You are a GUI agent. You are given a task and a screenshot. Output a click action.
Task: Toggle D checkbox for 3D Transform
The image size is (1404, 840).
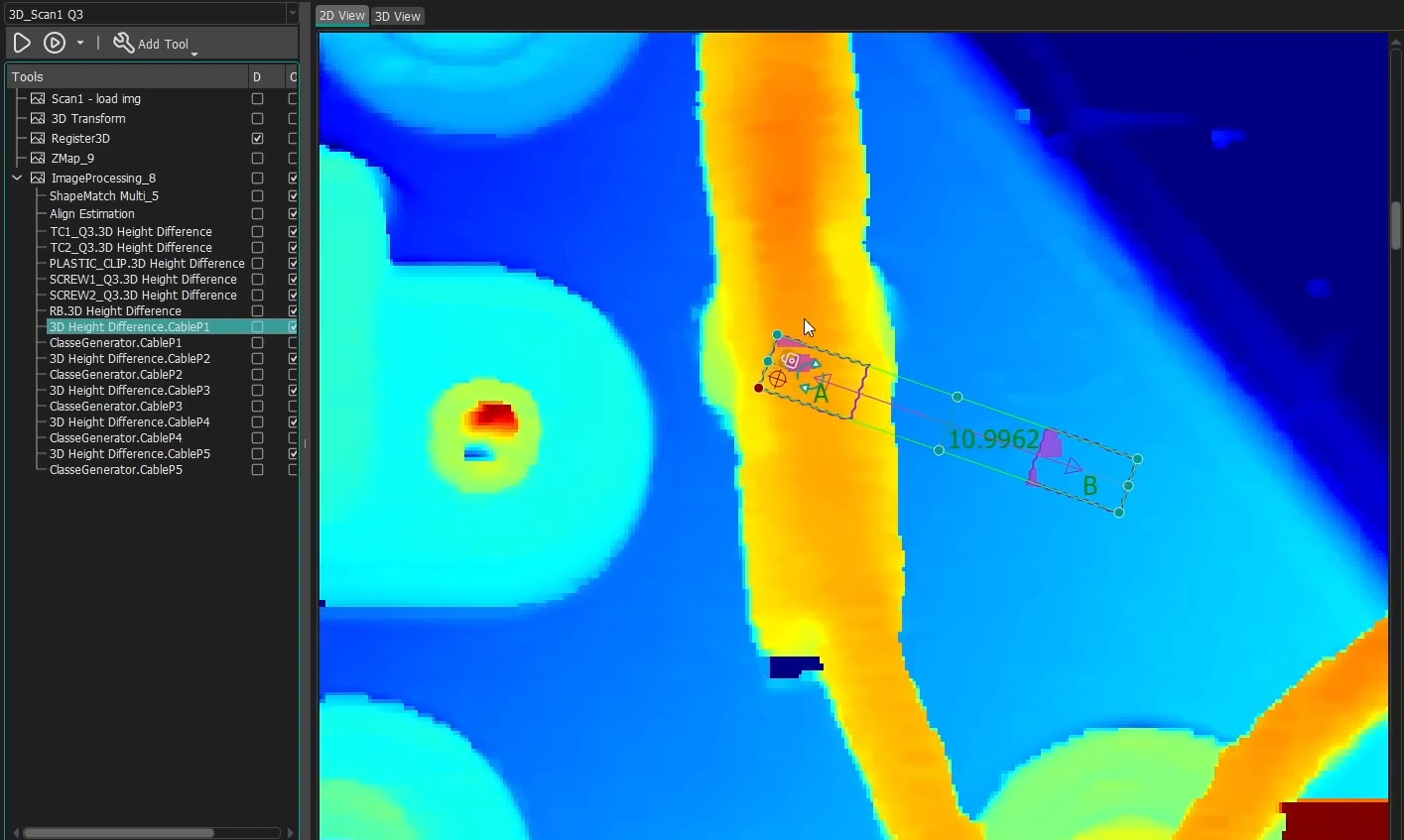258,119
